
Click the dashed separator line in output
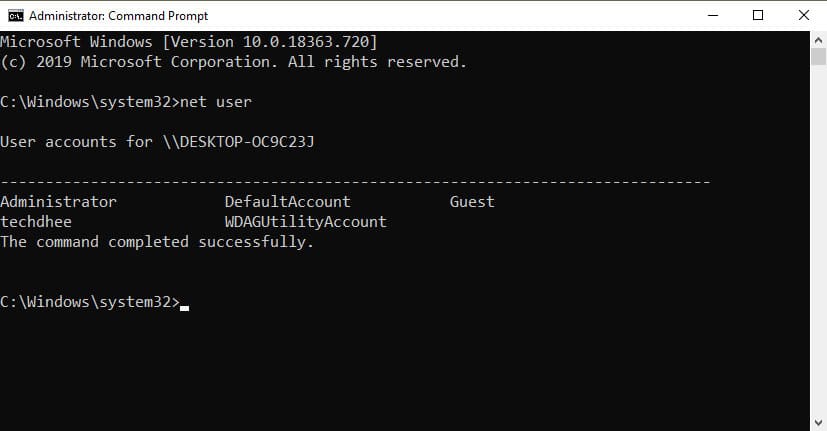pos(355,181)
